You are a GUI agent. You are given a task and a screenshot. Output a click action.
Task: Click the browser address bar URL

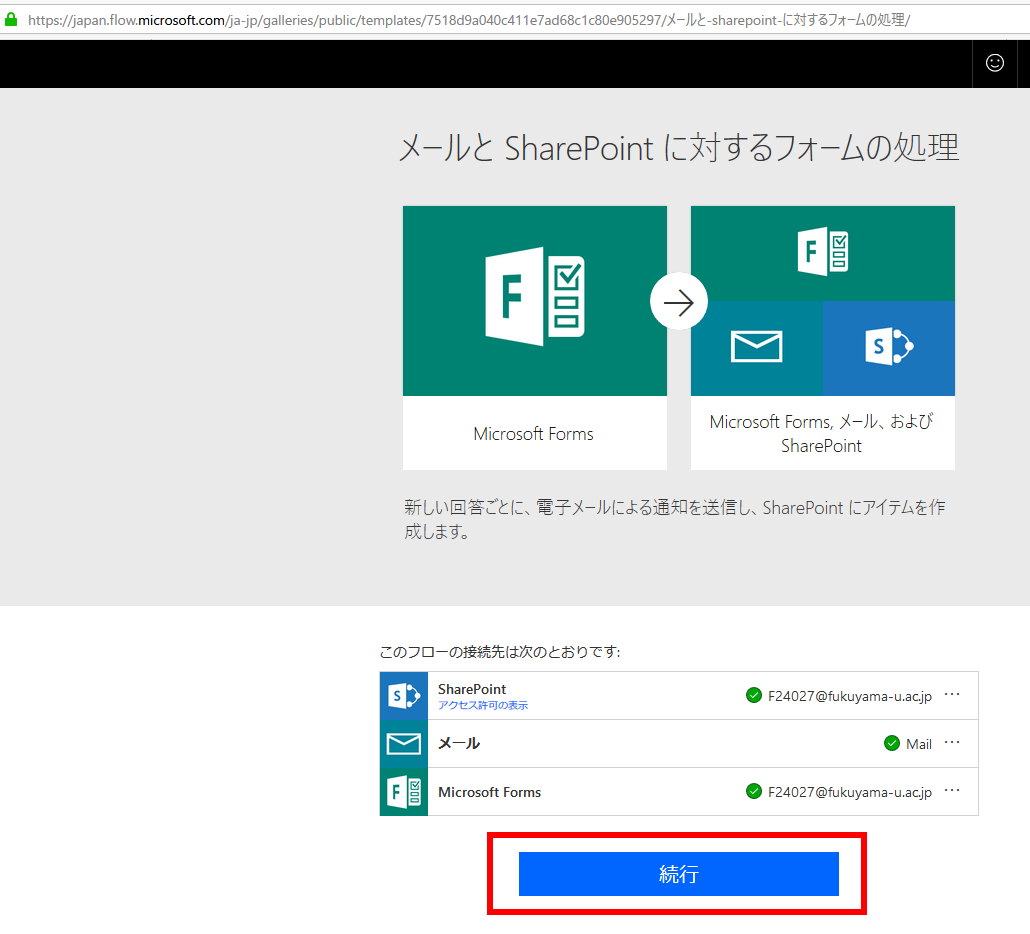click(x=468, y=20)
